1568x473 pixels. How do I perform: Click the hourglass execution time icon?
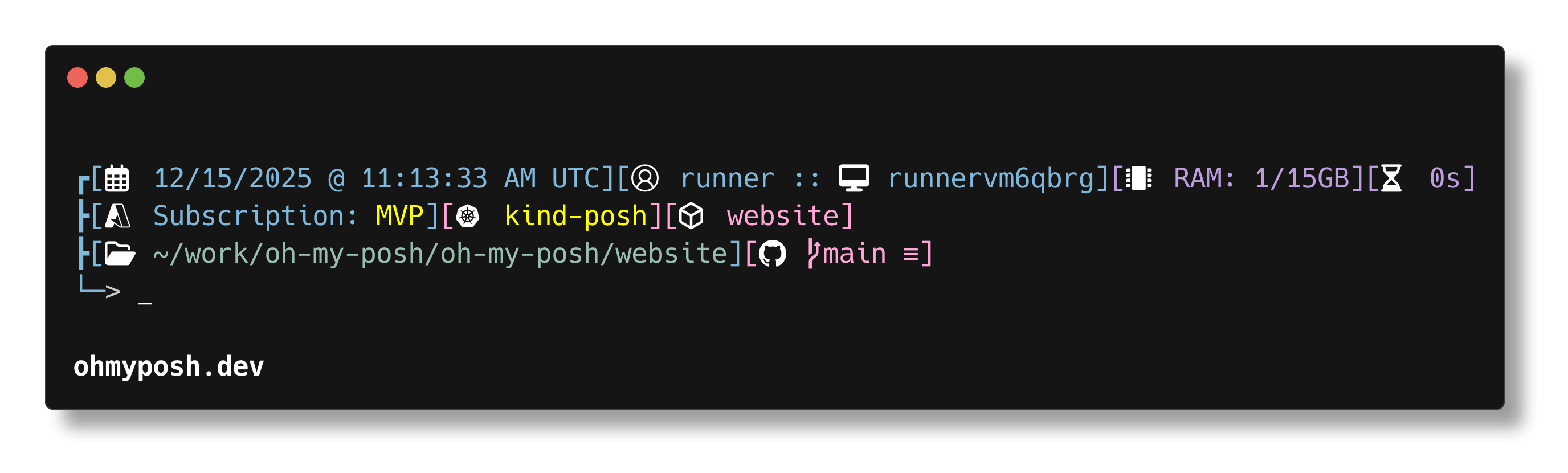tap(1391, 178)
